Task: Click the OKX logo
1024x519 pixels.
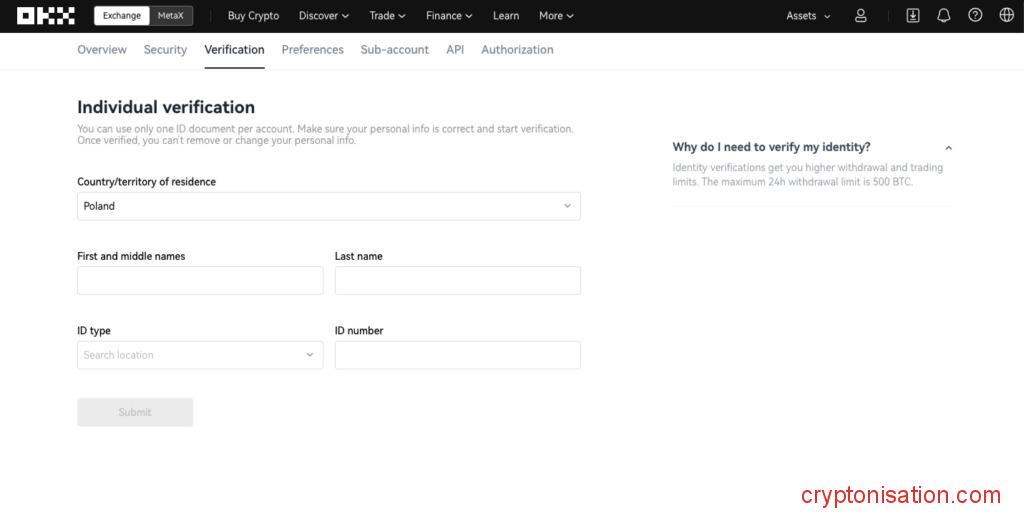Action: coord(46,16)
